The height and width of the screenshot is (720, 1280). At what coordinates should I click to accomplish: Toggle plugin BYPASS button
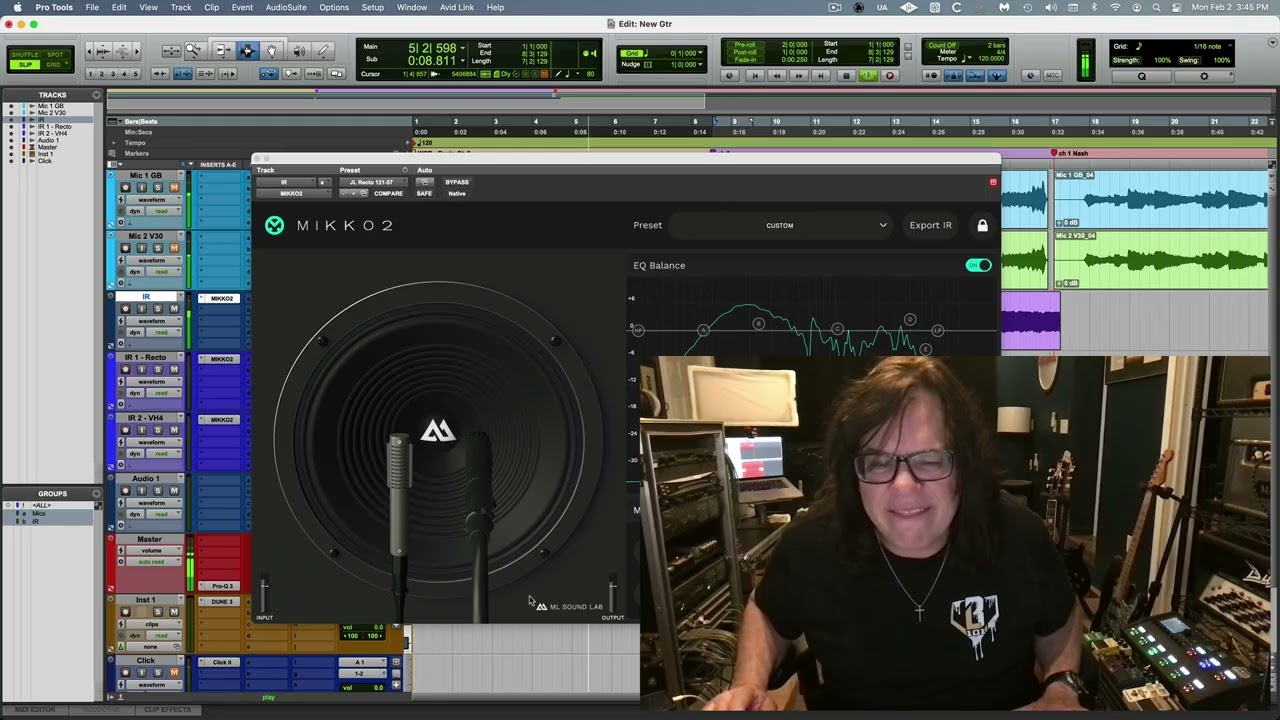[x=457, y=182]
